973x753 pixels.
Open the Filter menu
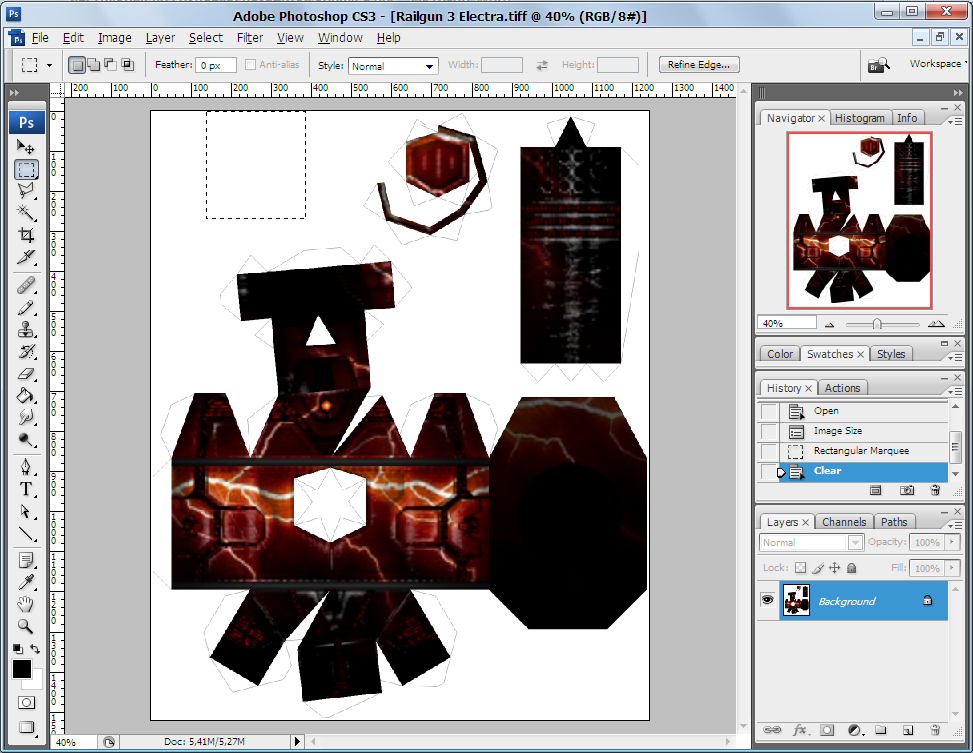pos(250,38)
